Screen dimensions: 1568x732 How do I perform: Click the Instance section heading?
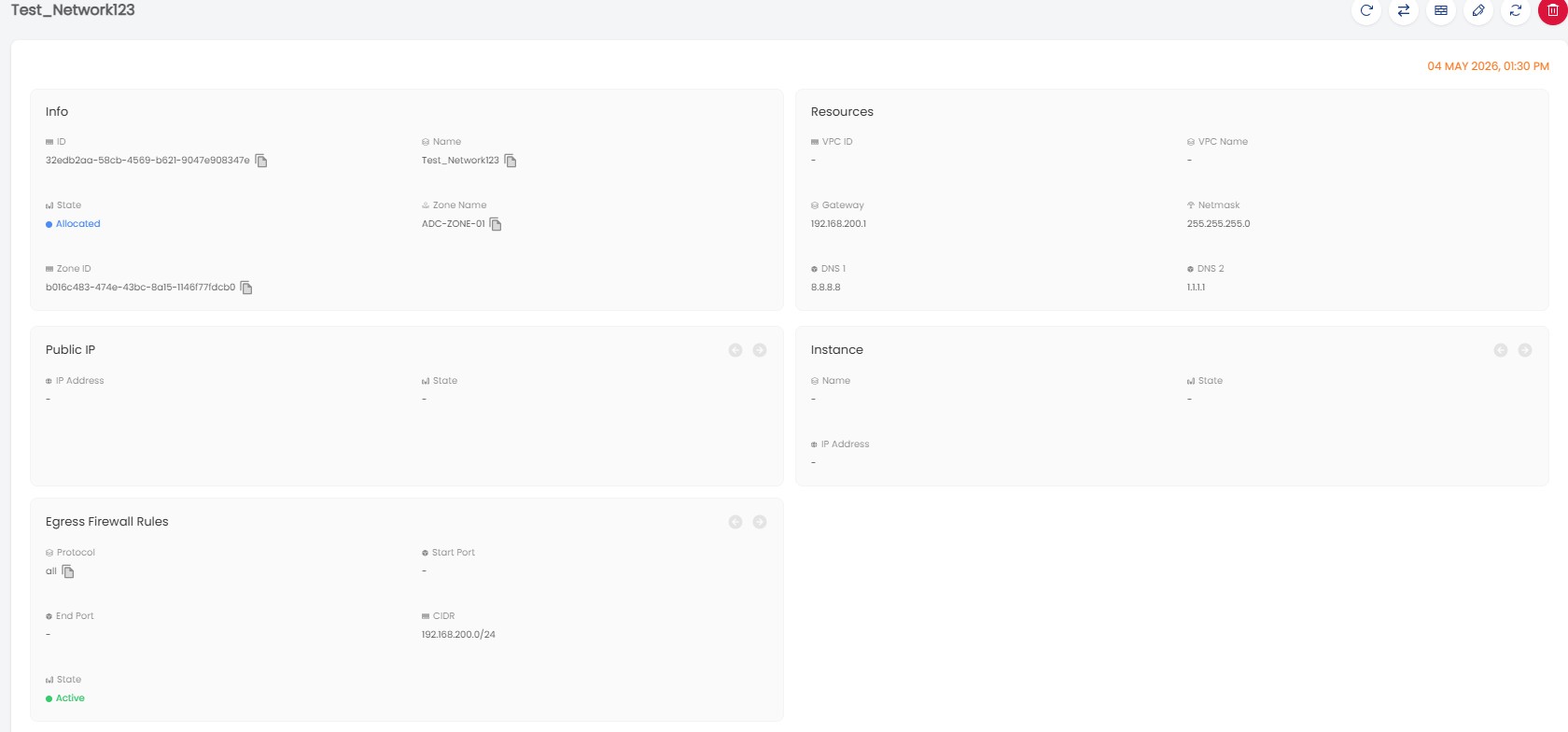(x=836, y=350)
